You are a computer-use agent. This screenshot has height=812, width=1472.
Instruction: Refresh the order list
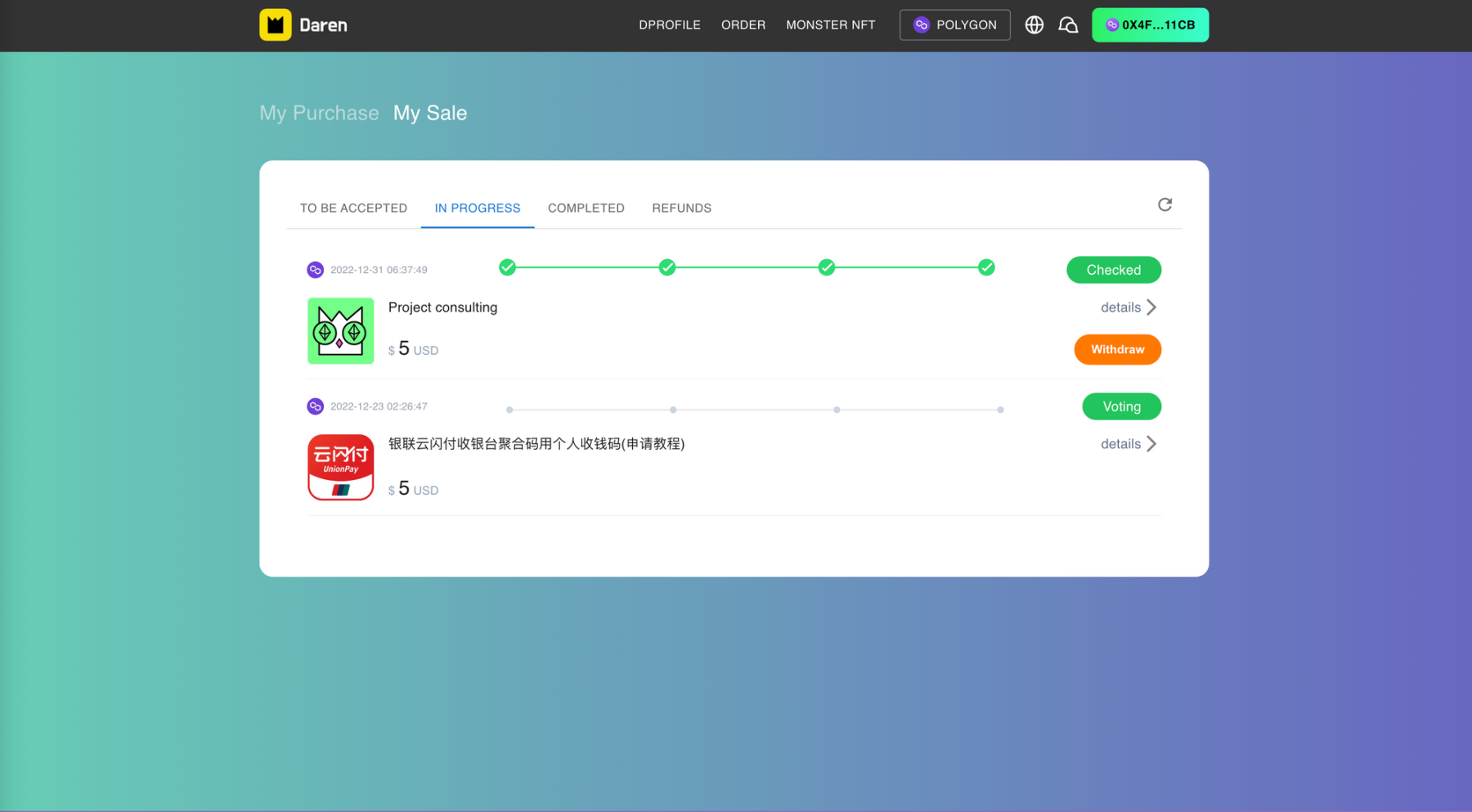(1165, 204)
